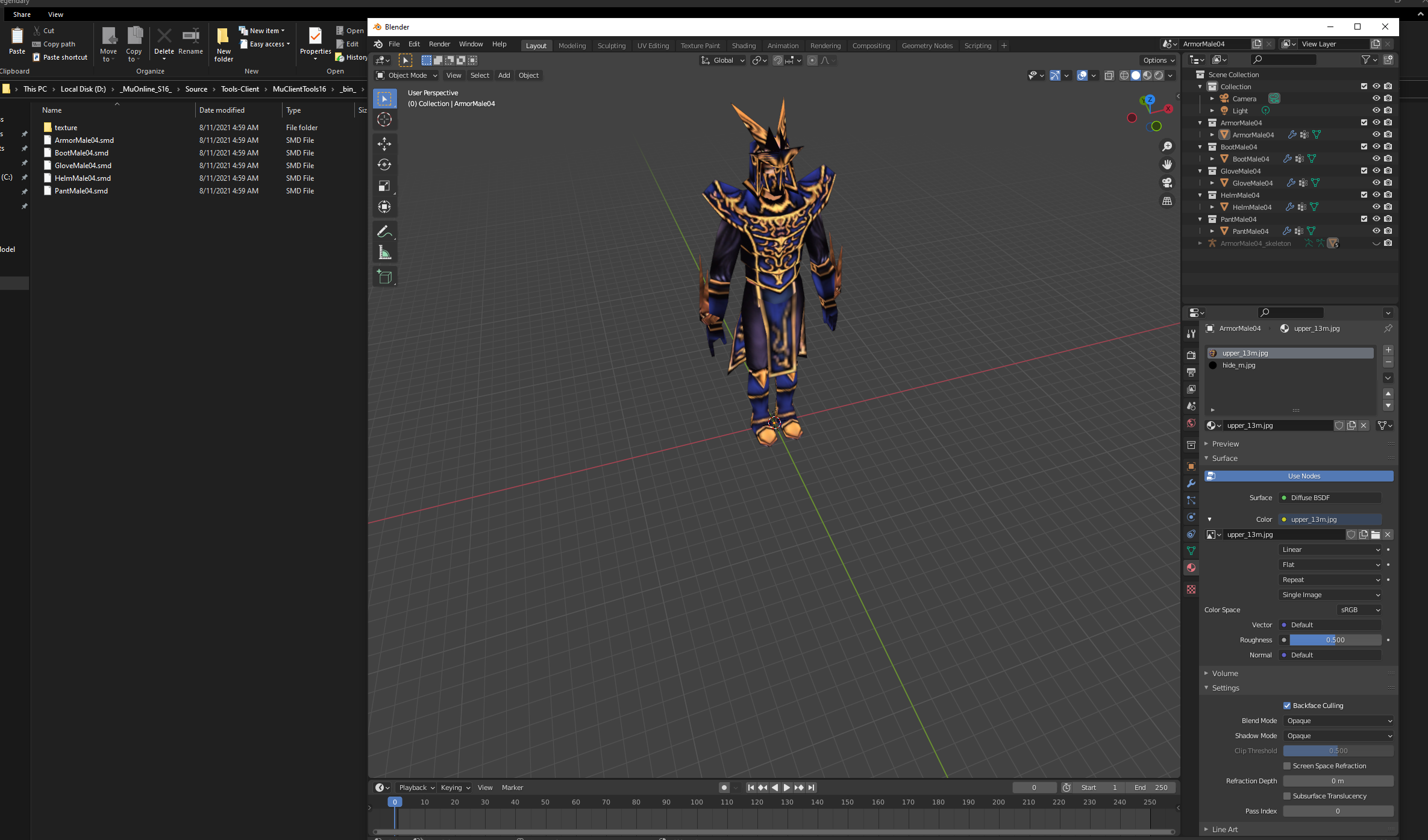The image size is (1428, 840).
Task: Click the Add Cube tool icon
Action: pyautogui.click(x=384, y=277)
